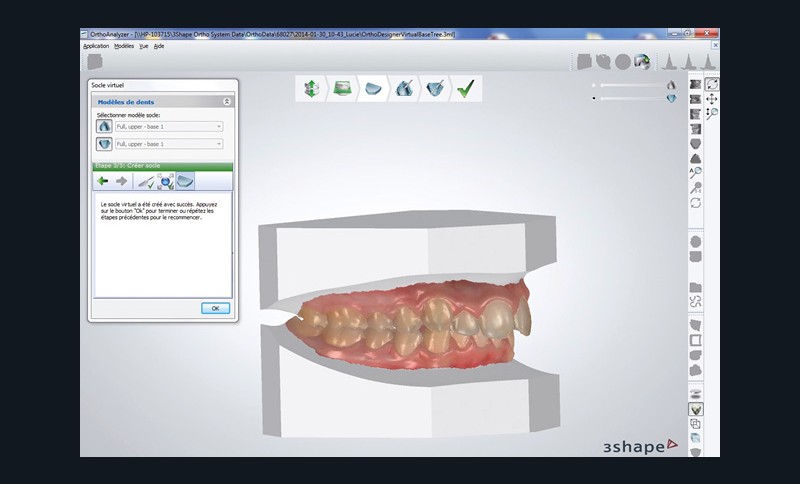
Task: Open the Modèles menu
Action: [x=124, y=46]
